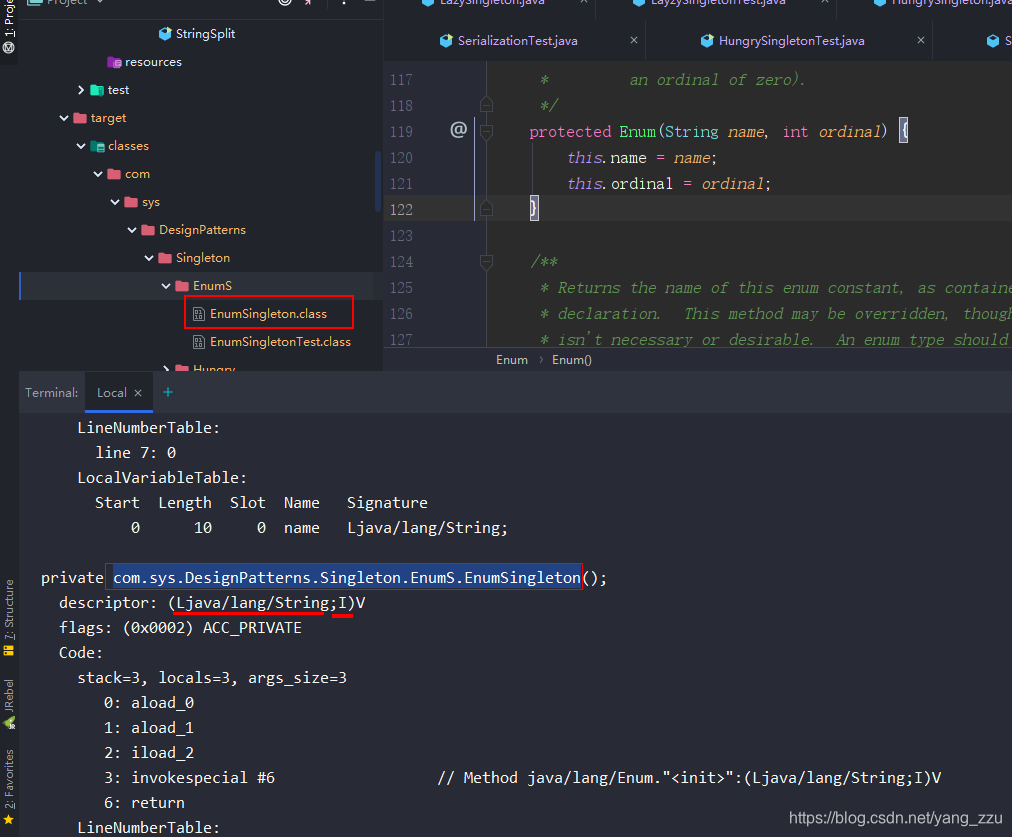Open the vertical-dots options icon in Project panel
The height and width of the screenshot is (837, 1012).
[x=343, y=4]
